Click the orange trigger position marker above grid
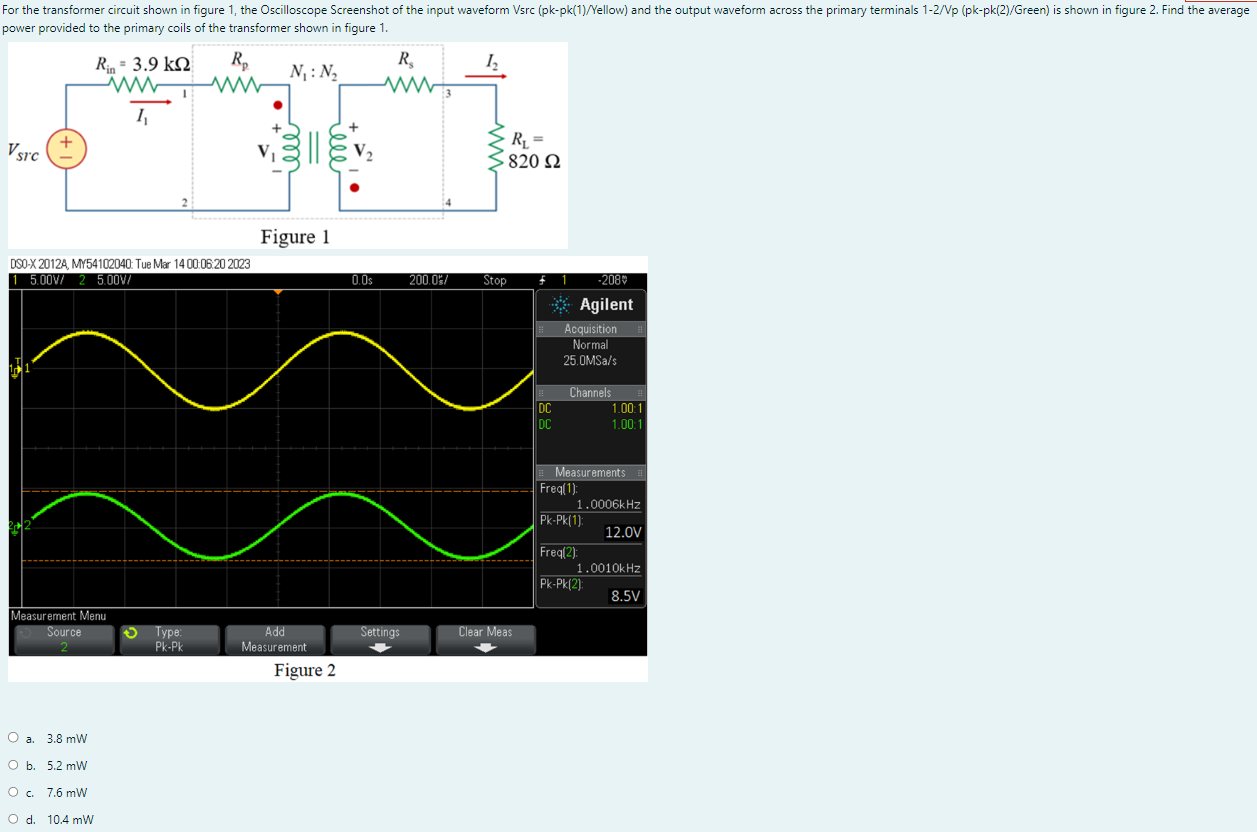The width and height of the screenshot is (1257, 832). coord(278,292)
